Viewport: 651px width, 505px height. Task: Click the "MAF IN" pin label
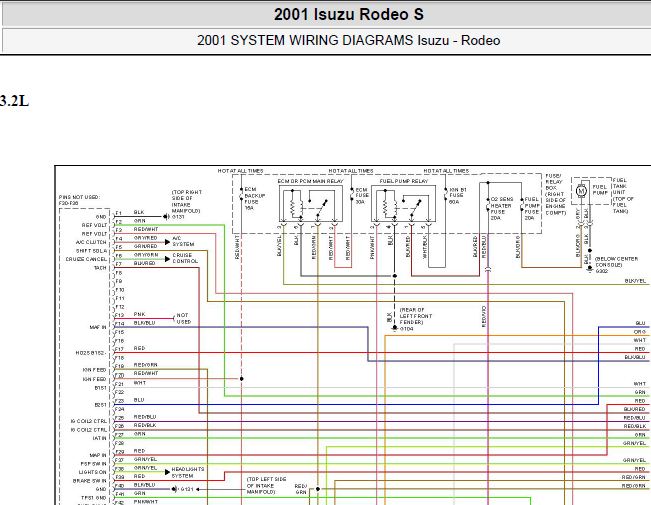tap(98, 327)
